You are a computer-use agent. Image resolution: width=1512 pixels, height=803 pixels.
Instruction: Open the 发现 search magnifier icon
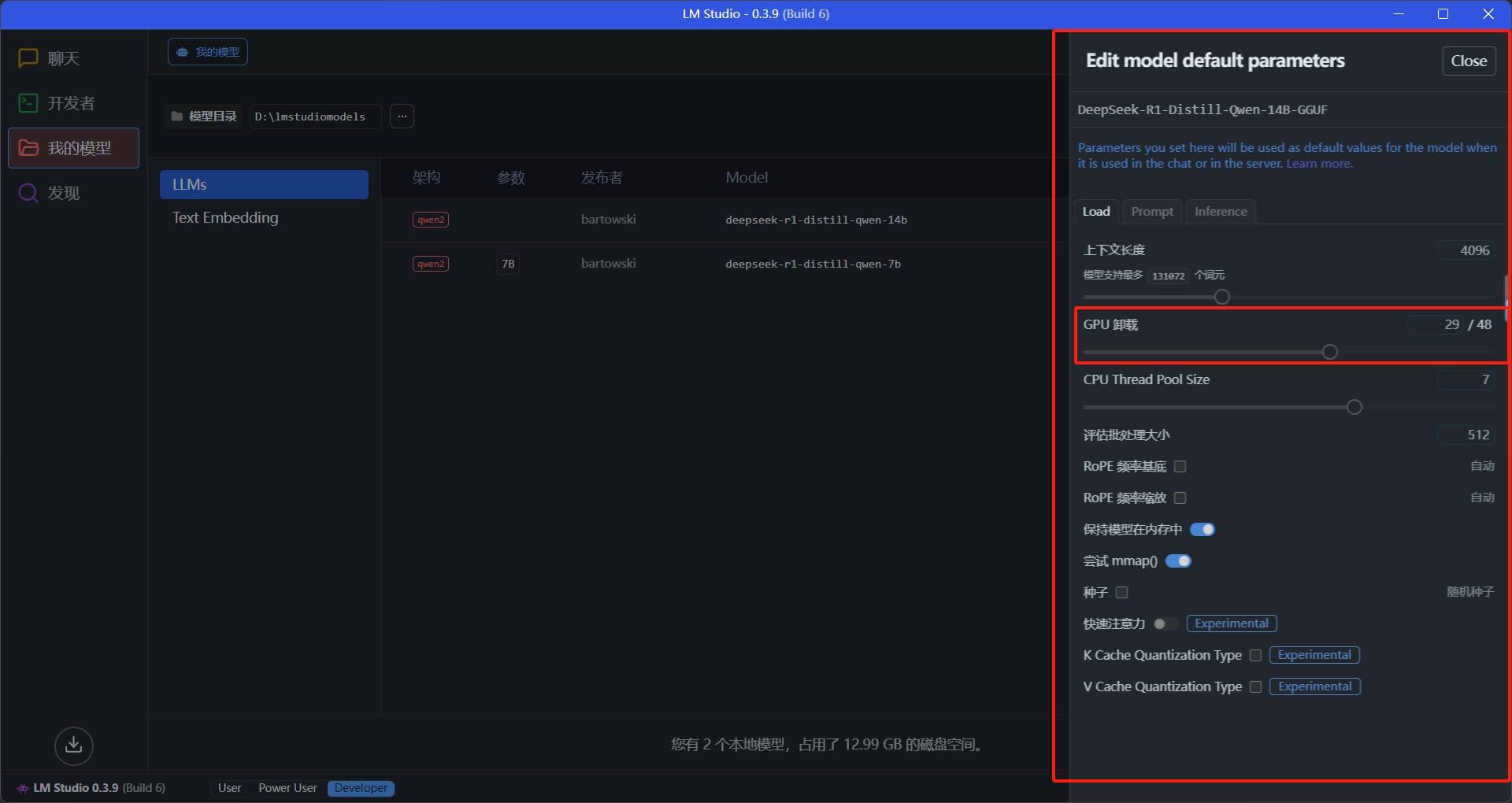pos(28,193)
